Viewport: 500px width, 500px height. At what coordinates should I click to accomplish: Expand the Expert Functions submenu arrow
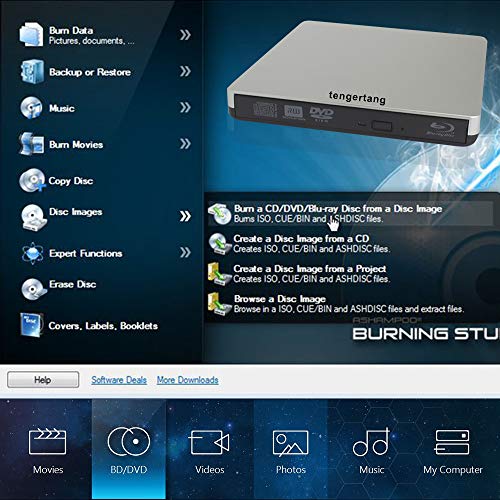185,252
